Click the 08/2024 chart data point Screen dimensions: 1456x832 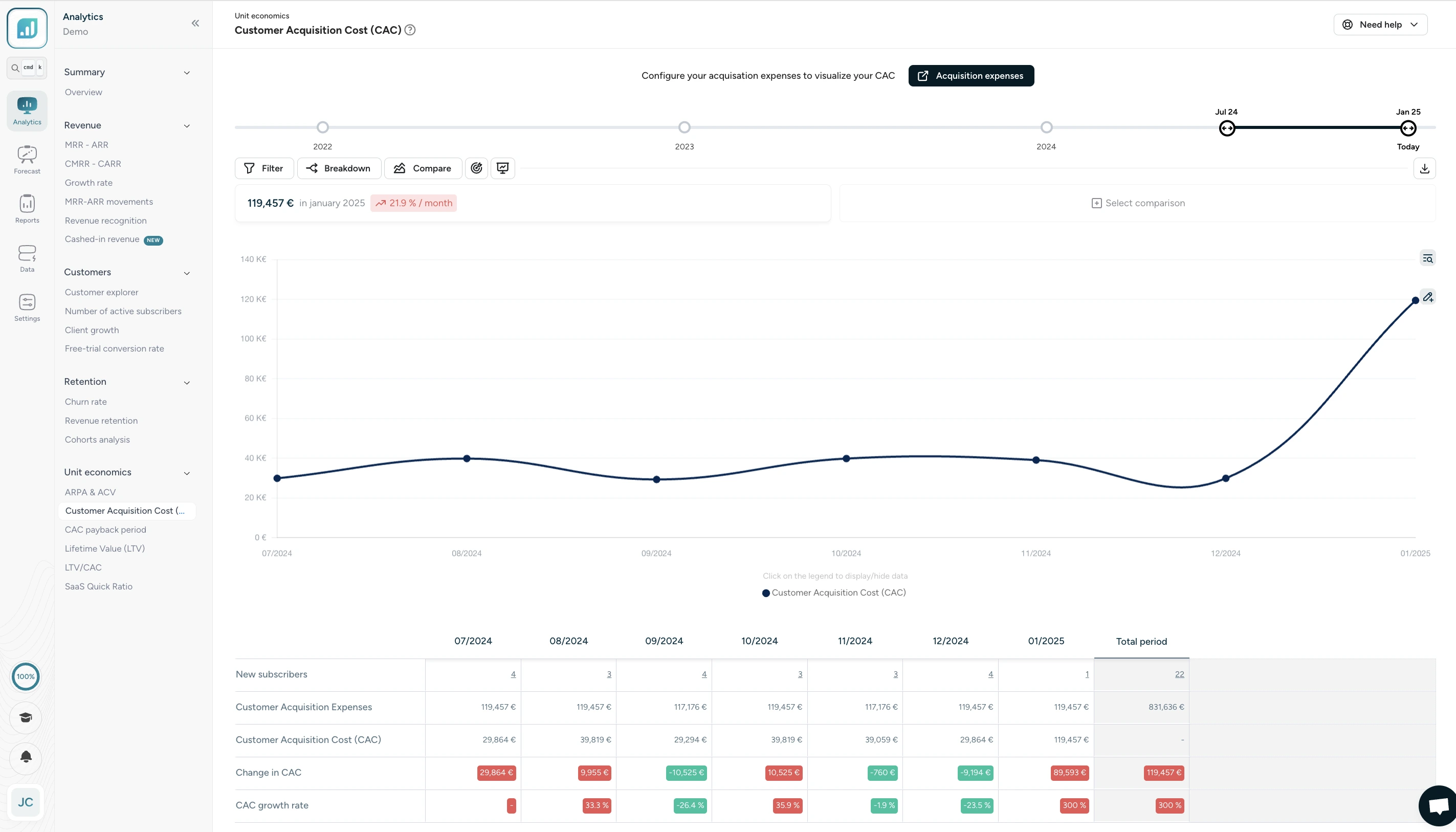[467, 458]
